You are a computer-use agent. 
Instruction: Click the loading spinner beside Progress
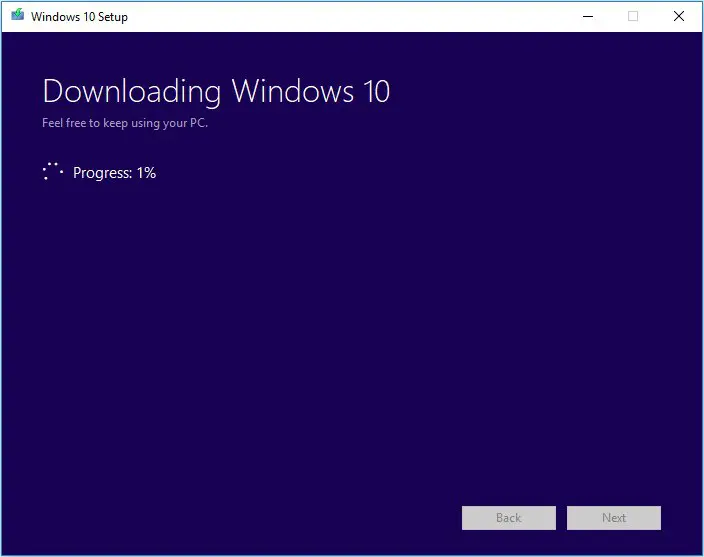point(53,172)
